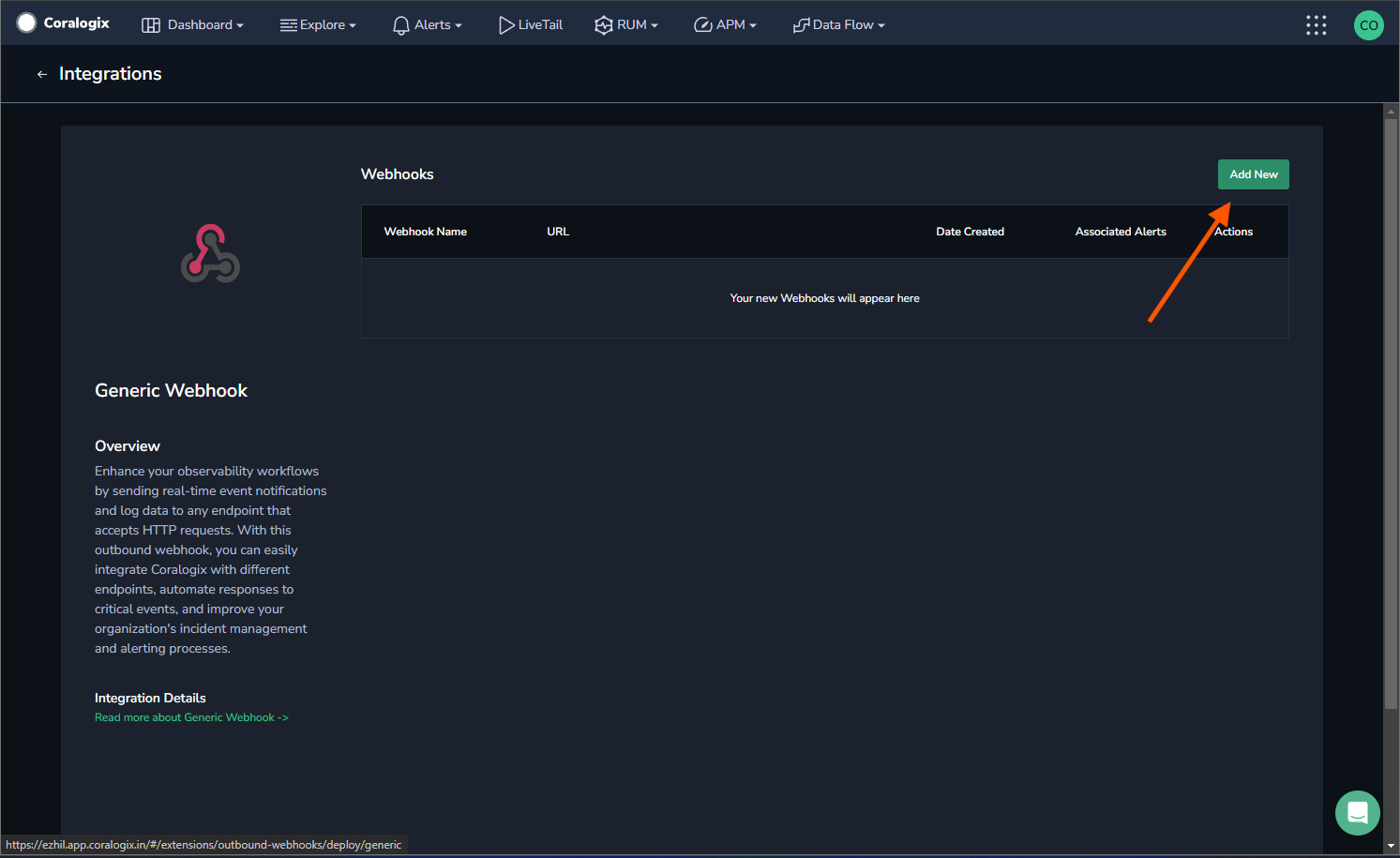Click the Add New webhook button
This screenshot has width=1400, height=858.
[1254, 174]
